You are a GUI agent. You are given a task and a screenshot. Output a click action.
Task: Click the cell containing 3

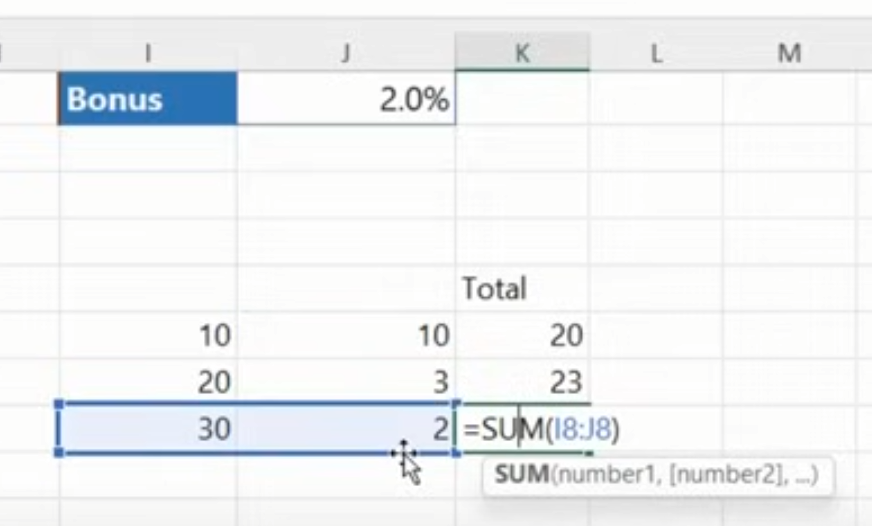(x=346, y=382)
